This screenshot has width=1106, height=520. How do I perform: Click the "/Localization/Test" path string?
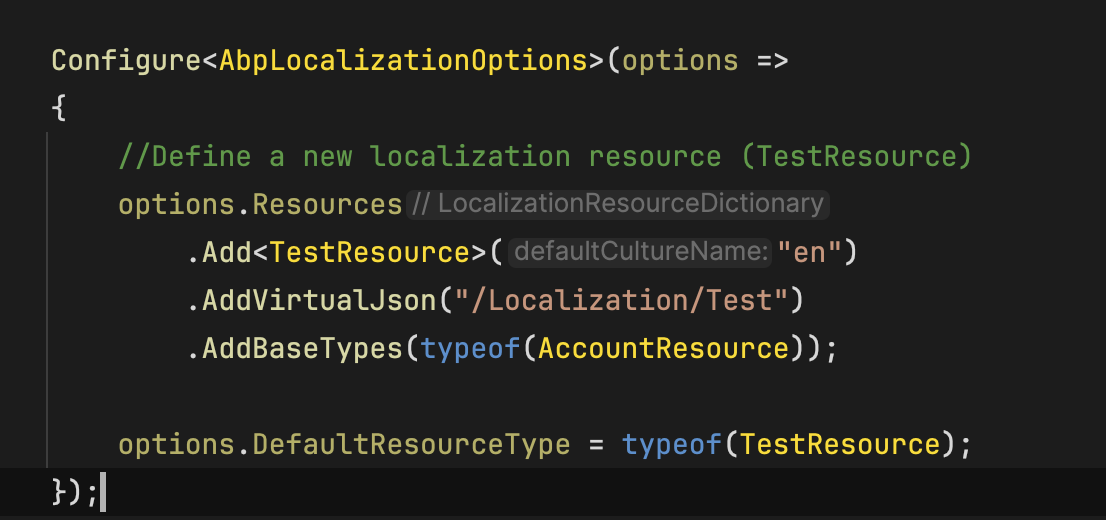point(622,300)
